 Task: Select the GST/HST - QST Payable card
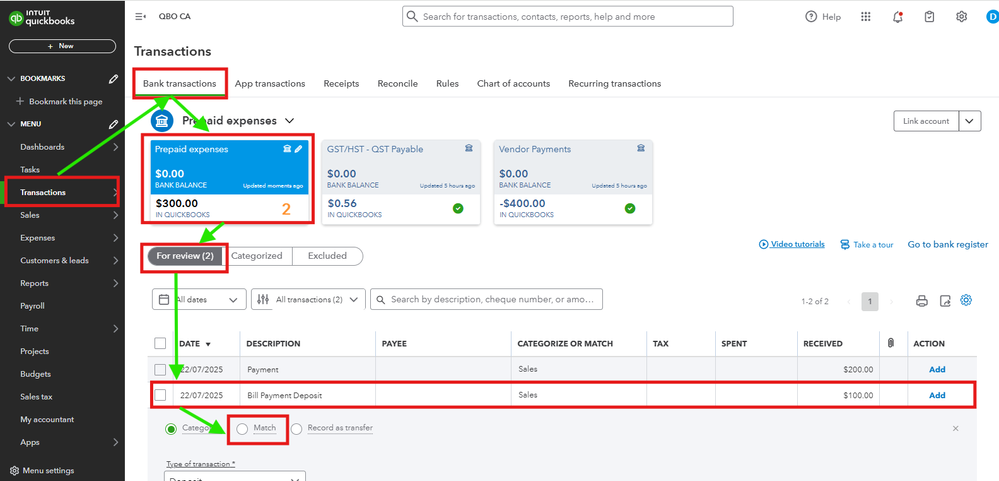(x=401, y=182)
